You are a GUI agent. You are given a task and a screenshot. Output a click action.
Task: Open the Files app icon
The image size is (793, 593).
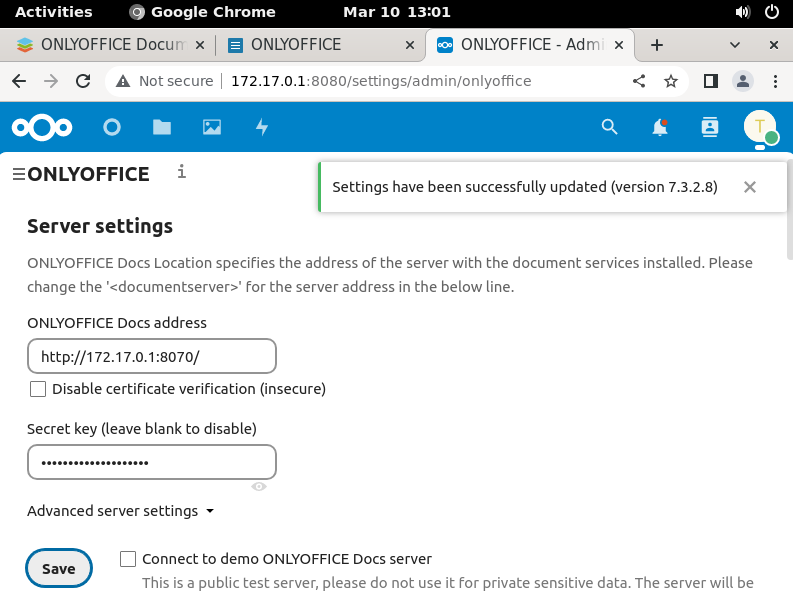[162, 127]
